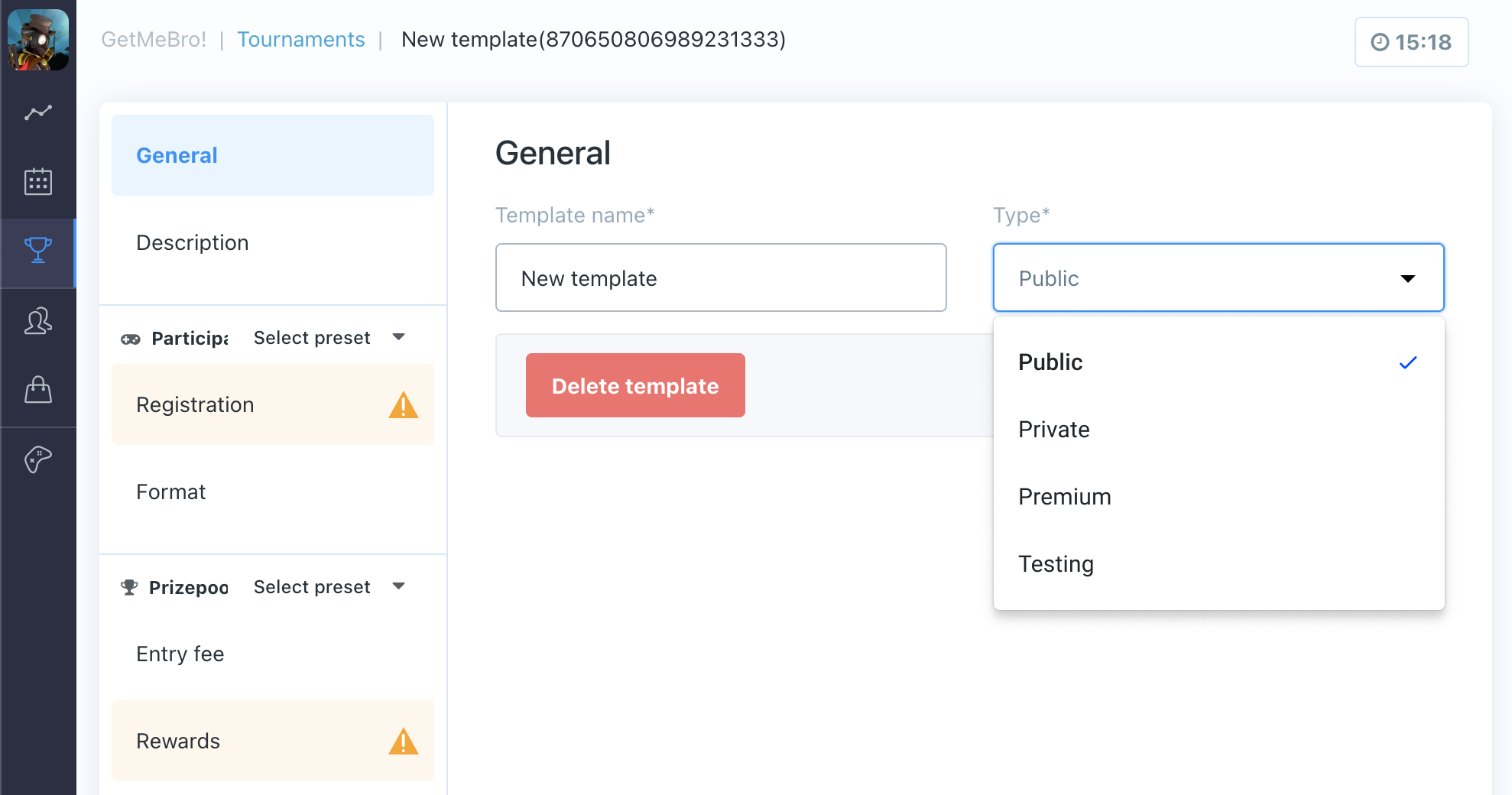This screenshot has height=795, width=1512.
Task: Open the shop bag icon in sidebar
Action: [x=37, y=390]
